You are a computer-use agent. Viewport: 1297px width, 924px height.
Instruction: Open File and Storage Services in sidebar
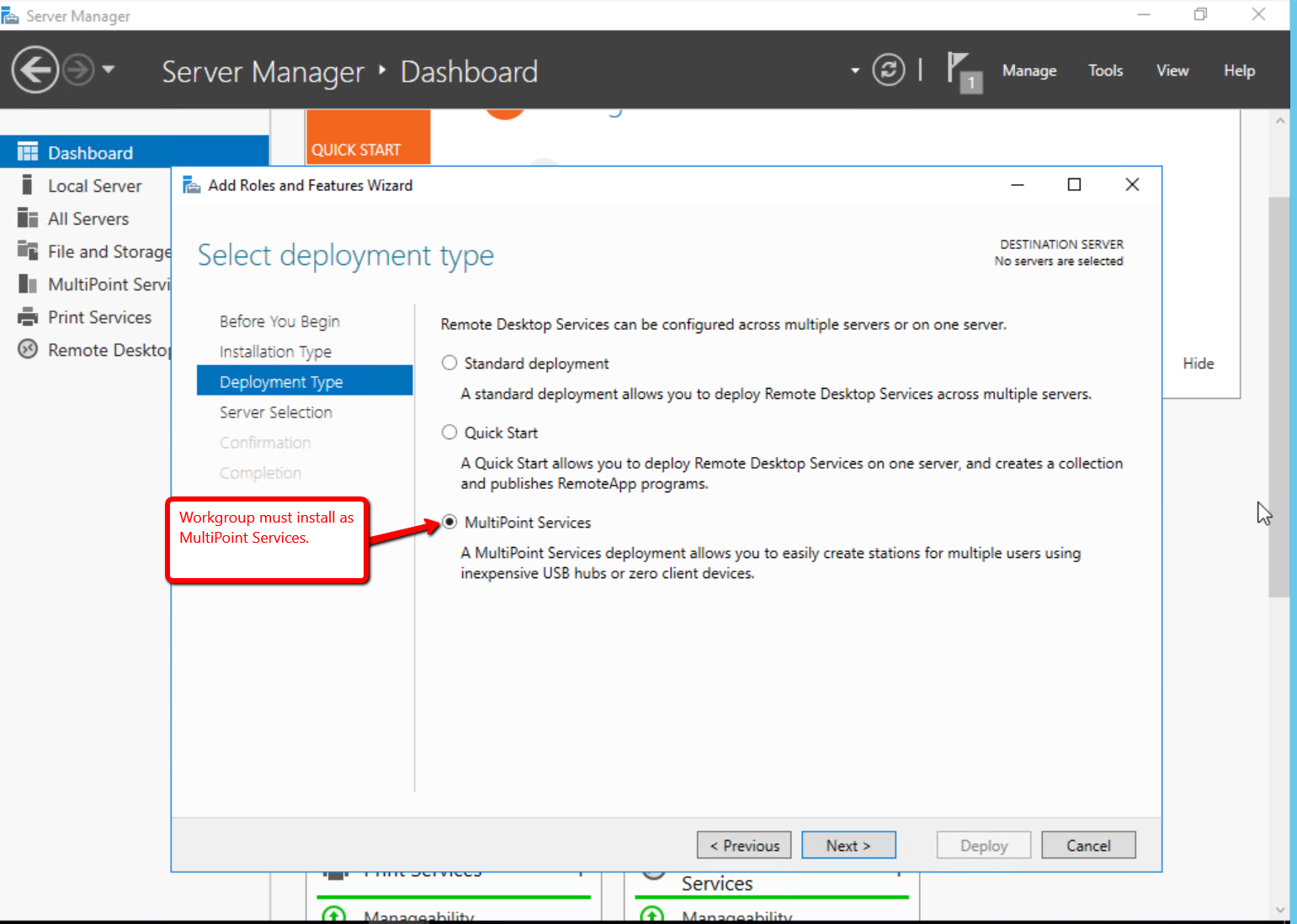[109, 252]
